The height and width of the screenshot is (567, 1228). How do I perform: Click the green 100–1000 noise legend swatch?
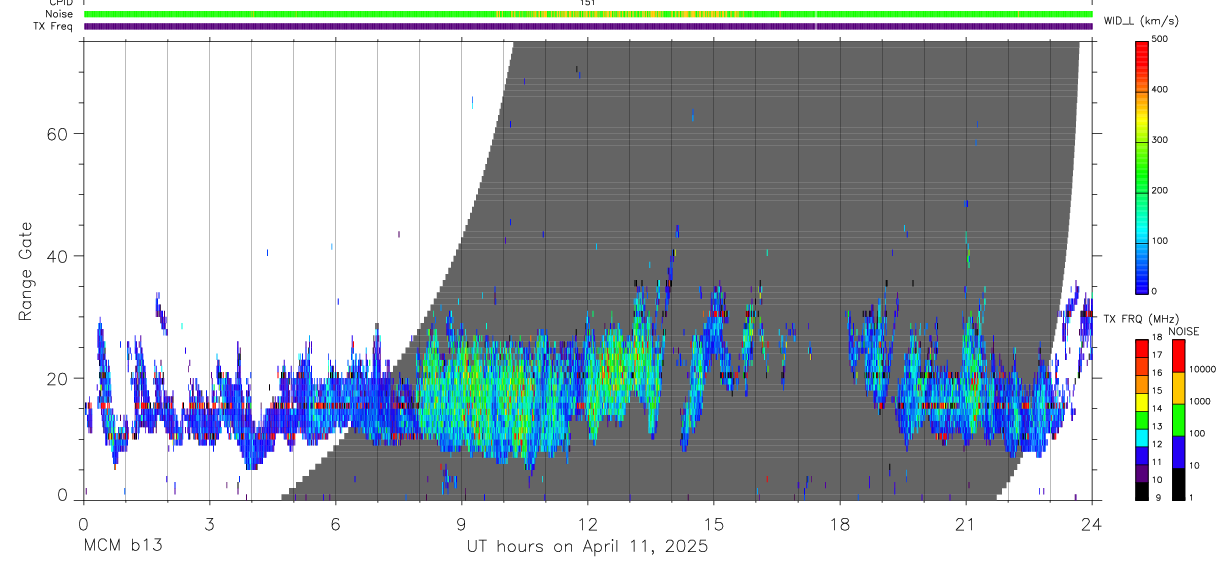coord(1177,419)
